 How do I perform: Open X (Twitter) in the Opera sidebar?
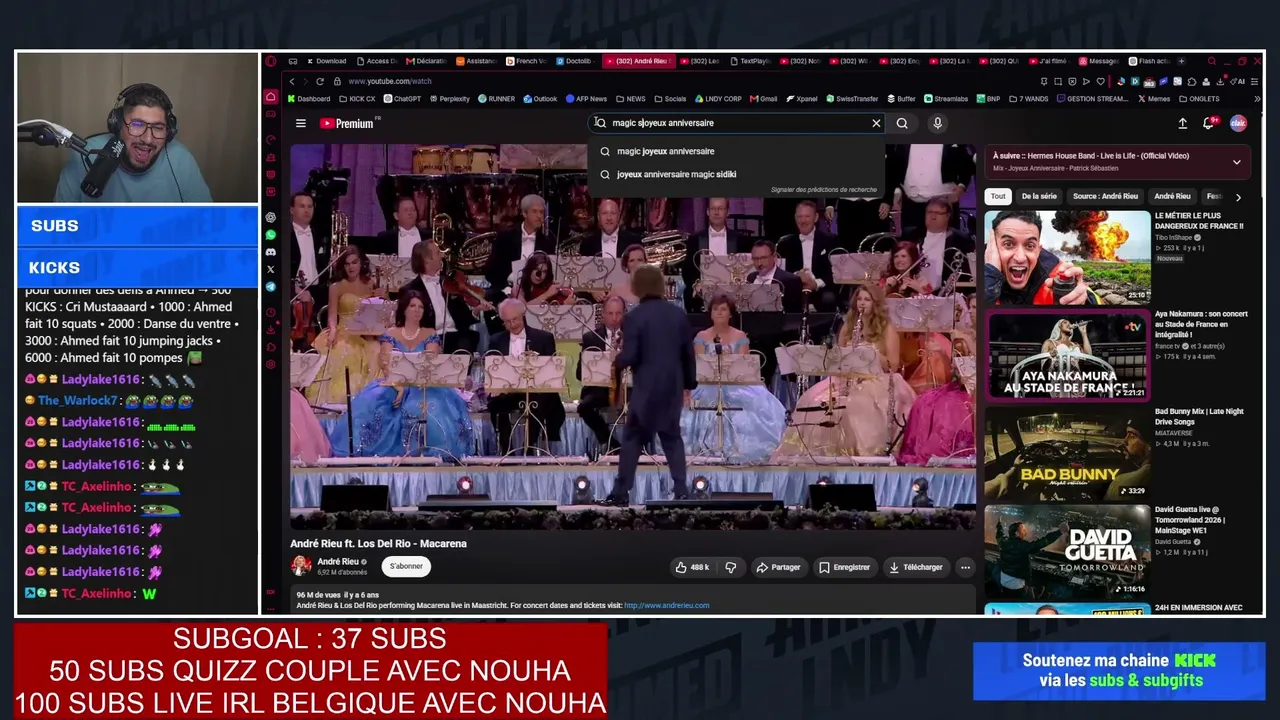click(x=270, y=270)
